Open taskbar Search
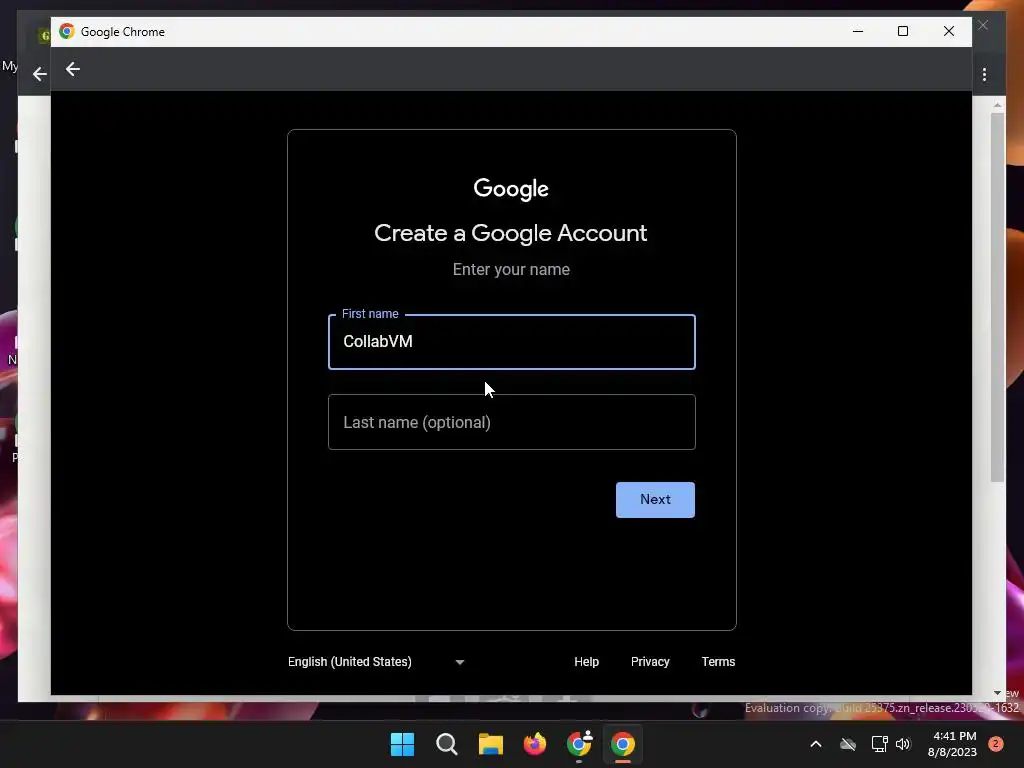The width and height of the screenshot is (1024, 768). pyautogui.click(x=447, y=744)
